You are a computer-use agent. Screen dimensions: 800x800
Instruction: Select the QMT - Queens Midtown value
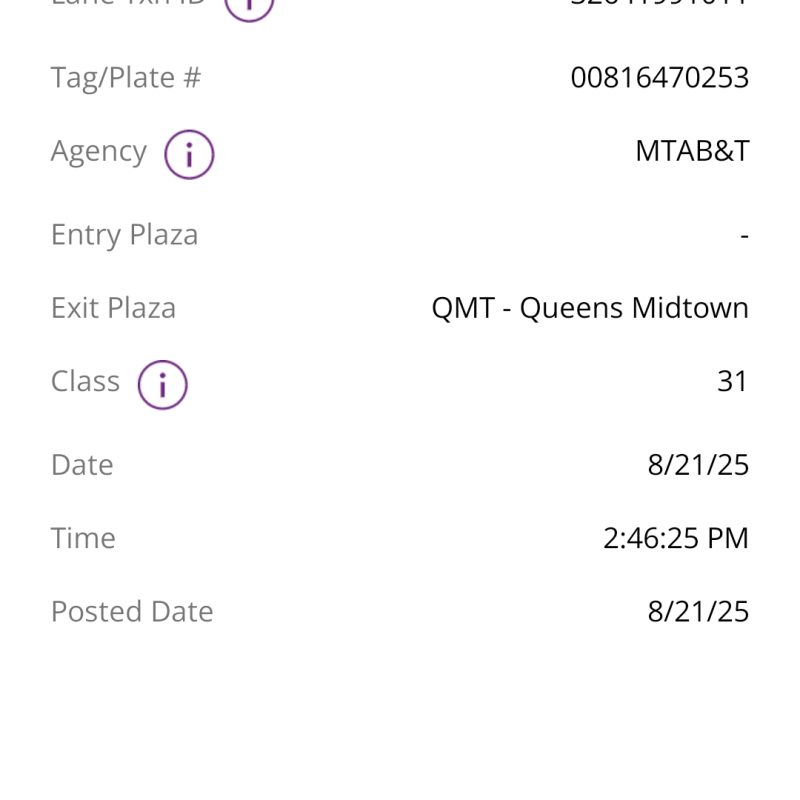click(x=590, y=308)
